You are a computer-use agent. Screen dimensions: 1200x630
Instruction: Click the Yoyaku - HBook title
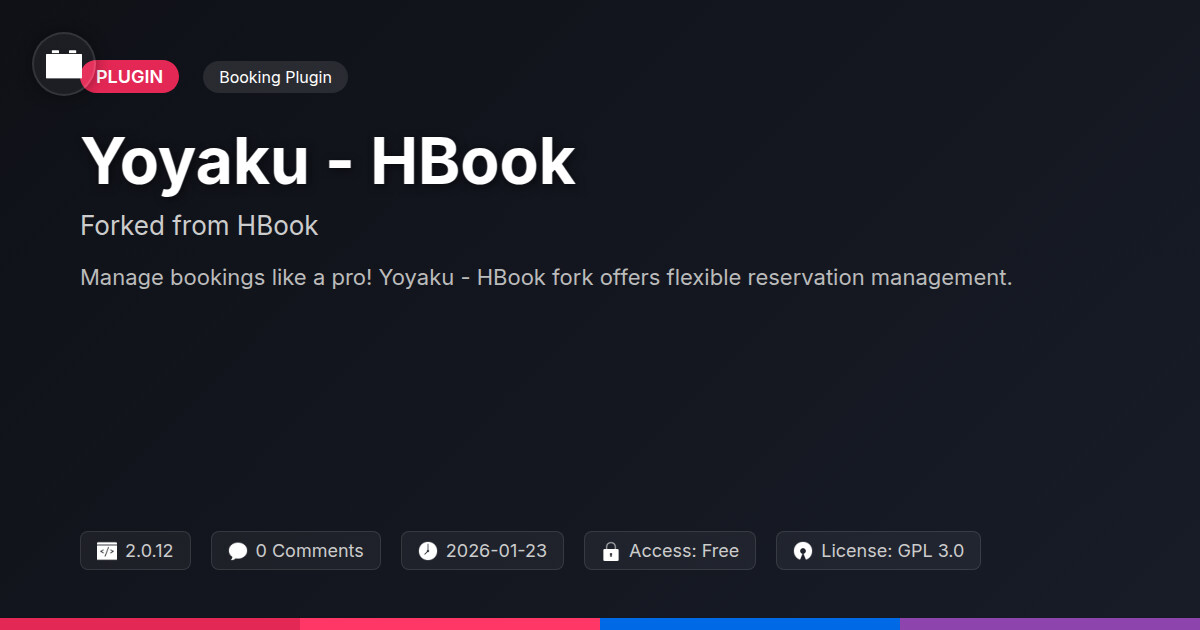click(x=328, y=161)
